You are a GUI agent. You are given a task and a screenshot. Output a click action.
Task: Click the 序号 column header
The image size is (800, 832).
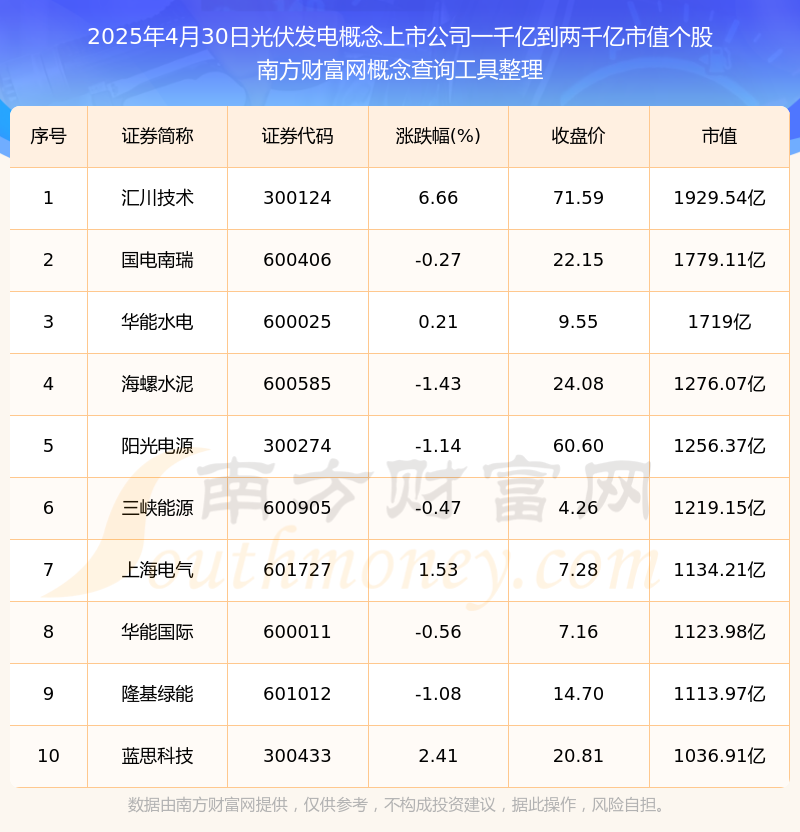(48, 136)
